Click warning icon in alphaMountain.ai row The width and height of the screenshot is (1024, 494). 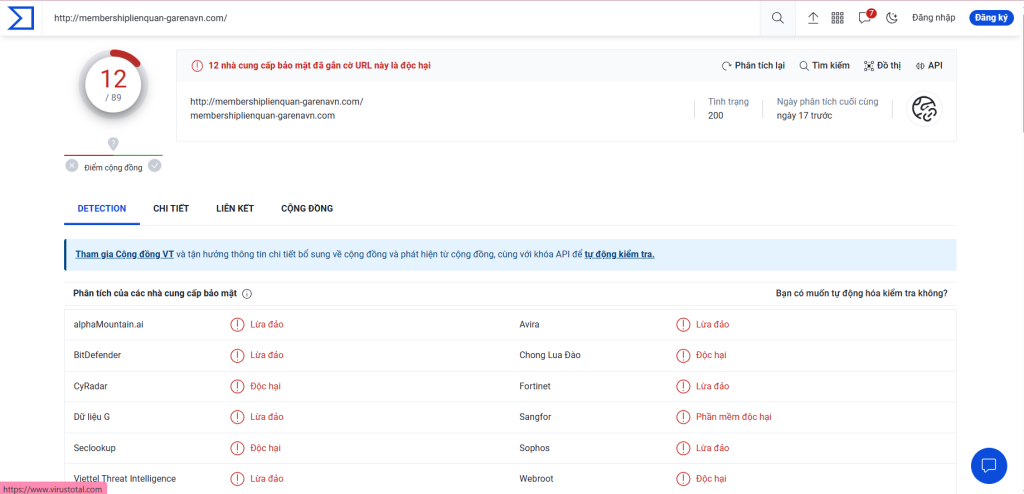(x=237, y=324)
